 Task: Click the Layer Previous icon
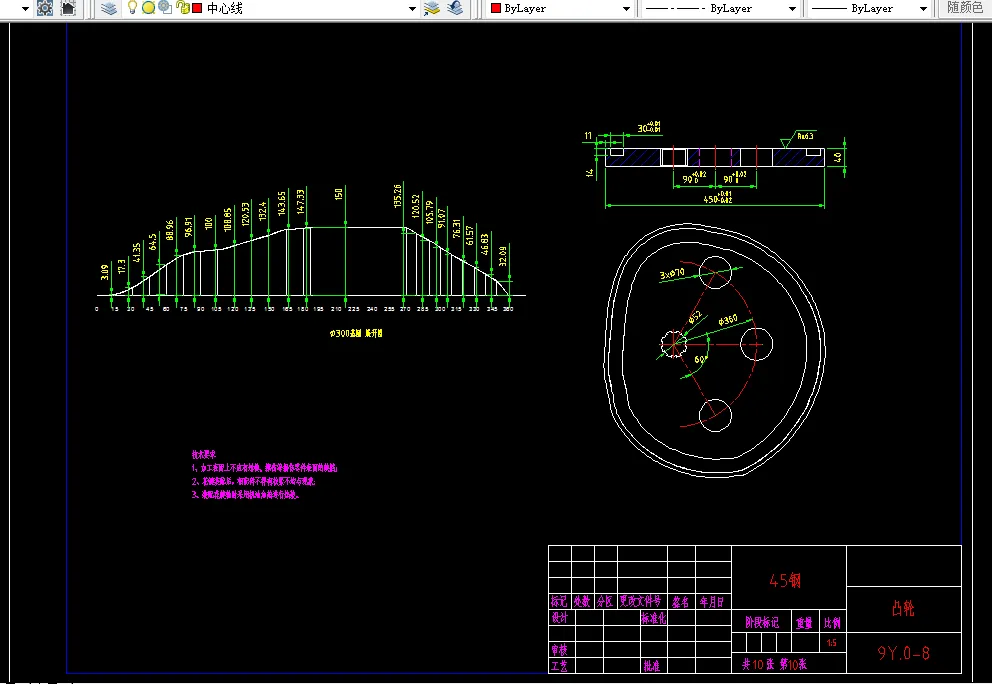(455, 8)
